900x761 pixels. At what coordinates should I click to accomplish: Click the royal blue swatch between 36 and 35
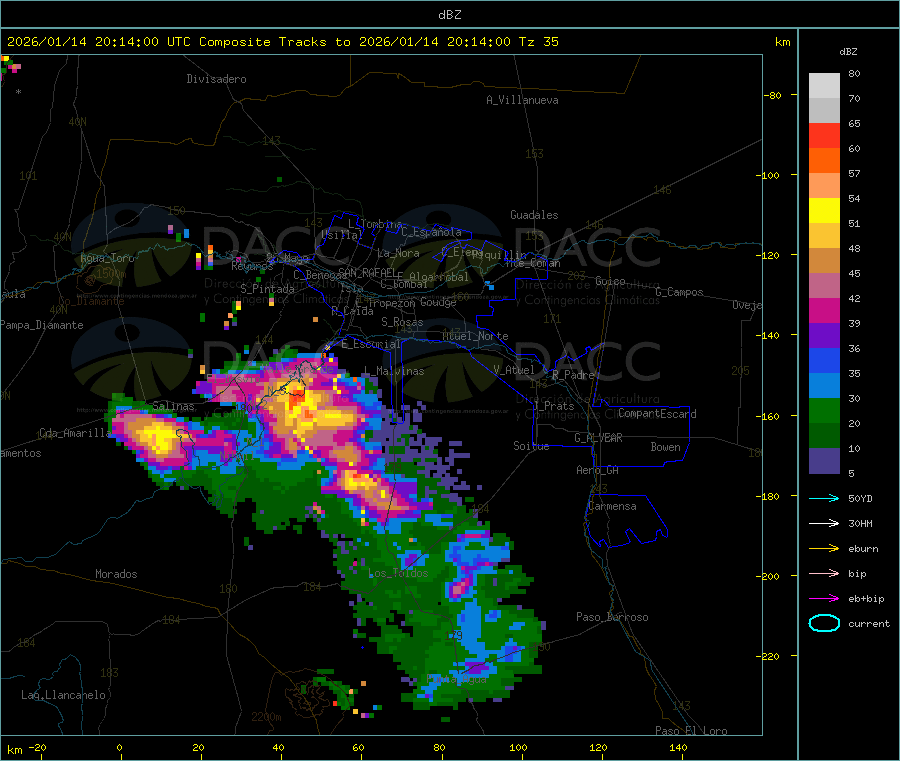point(824,360)
